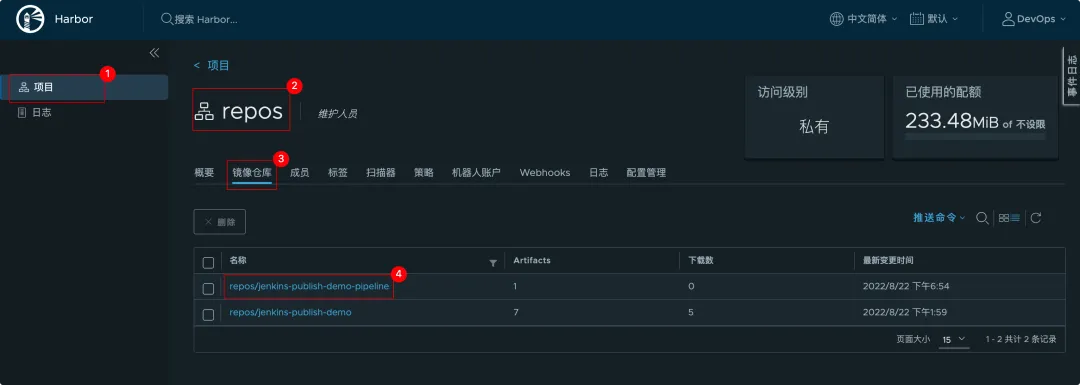Open the 策略 tab

pos(424,173)
